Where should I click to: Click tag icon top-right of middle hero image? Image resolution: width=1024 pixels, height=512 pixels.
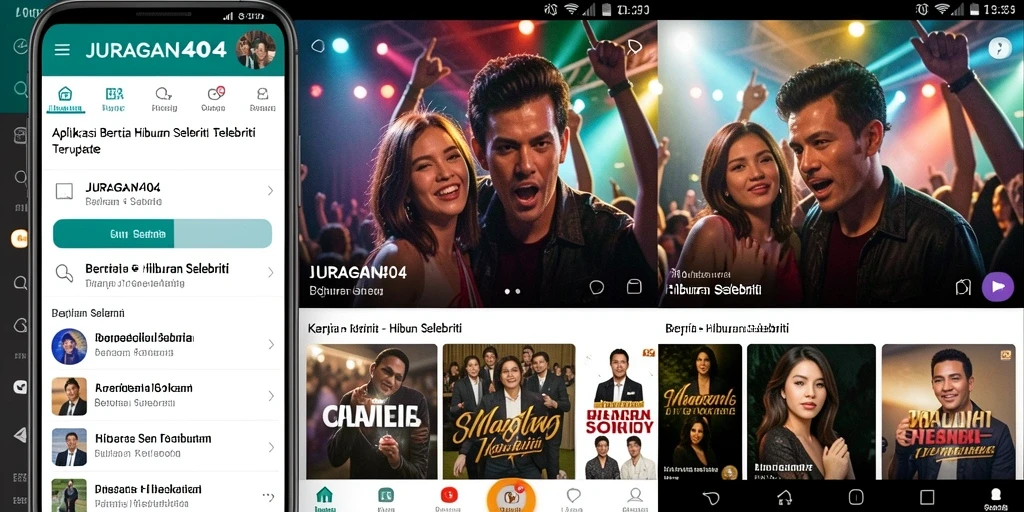click(634, 46)
